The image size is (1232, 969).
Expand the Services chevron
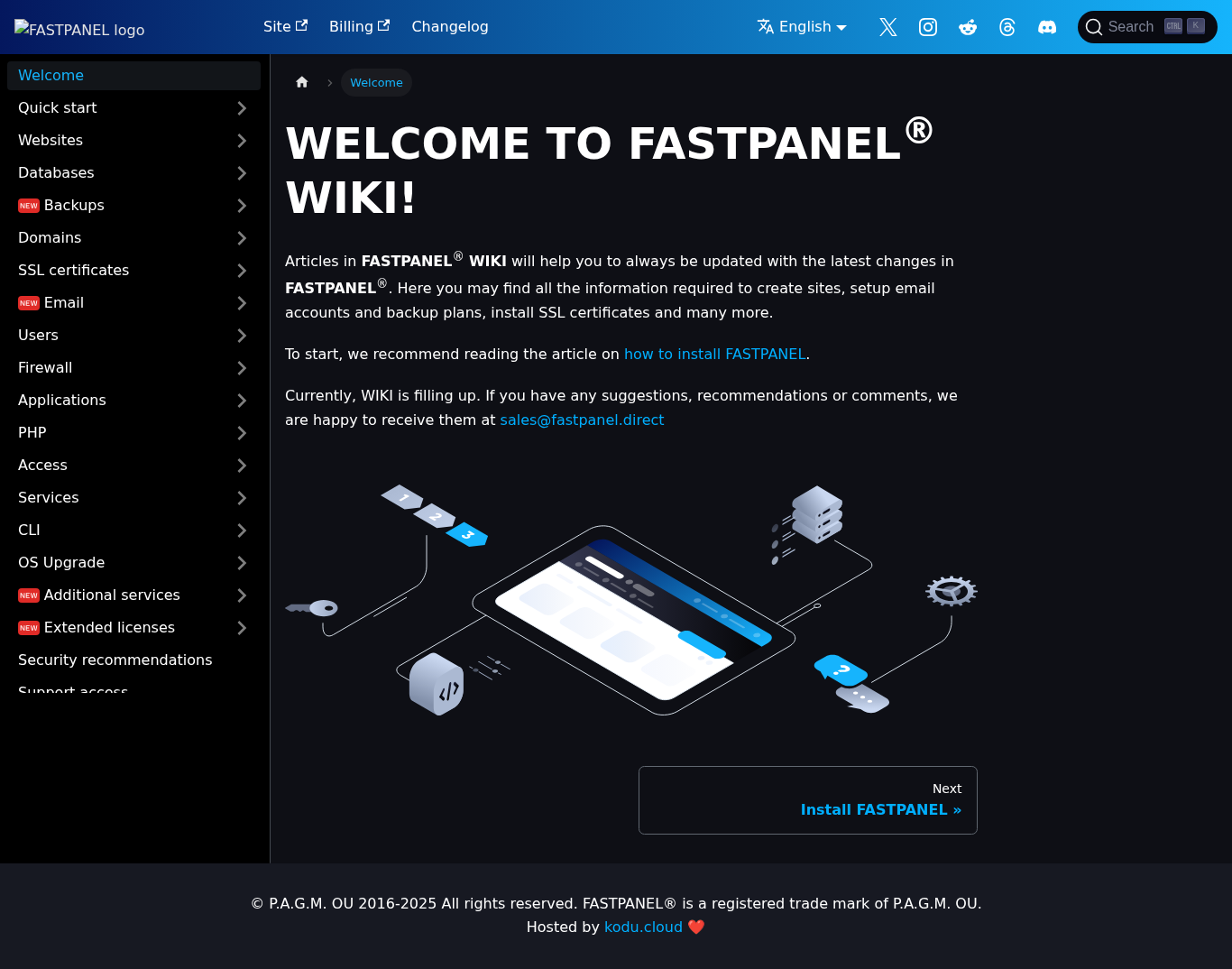tap(242, 498)
